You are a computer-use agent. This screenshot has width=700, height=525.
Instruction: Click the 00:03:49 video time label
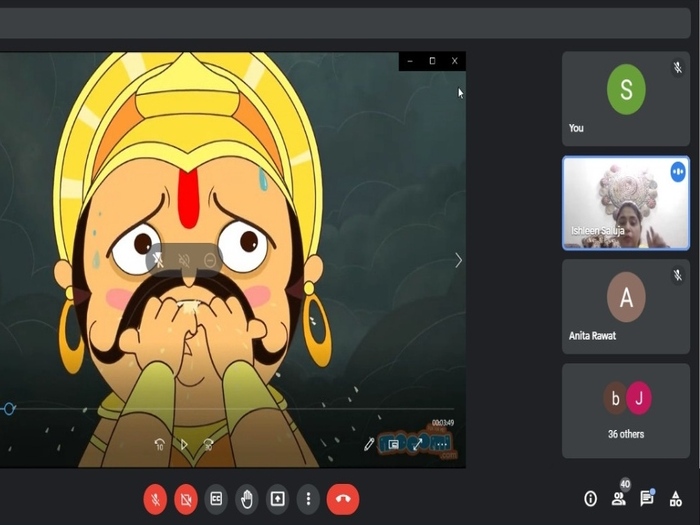click(443, 422)
